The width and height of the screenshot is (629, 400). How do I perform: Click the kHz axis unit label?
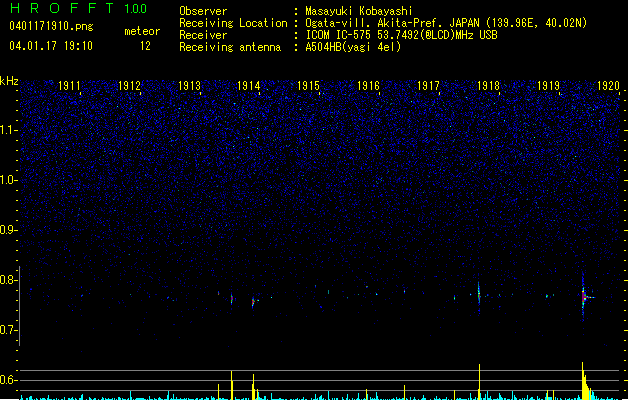coord(9,81)
